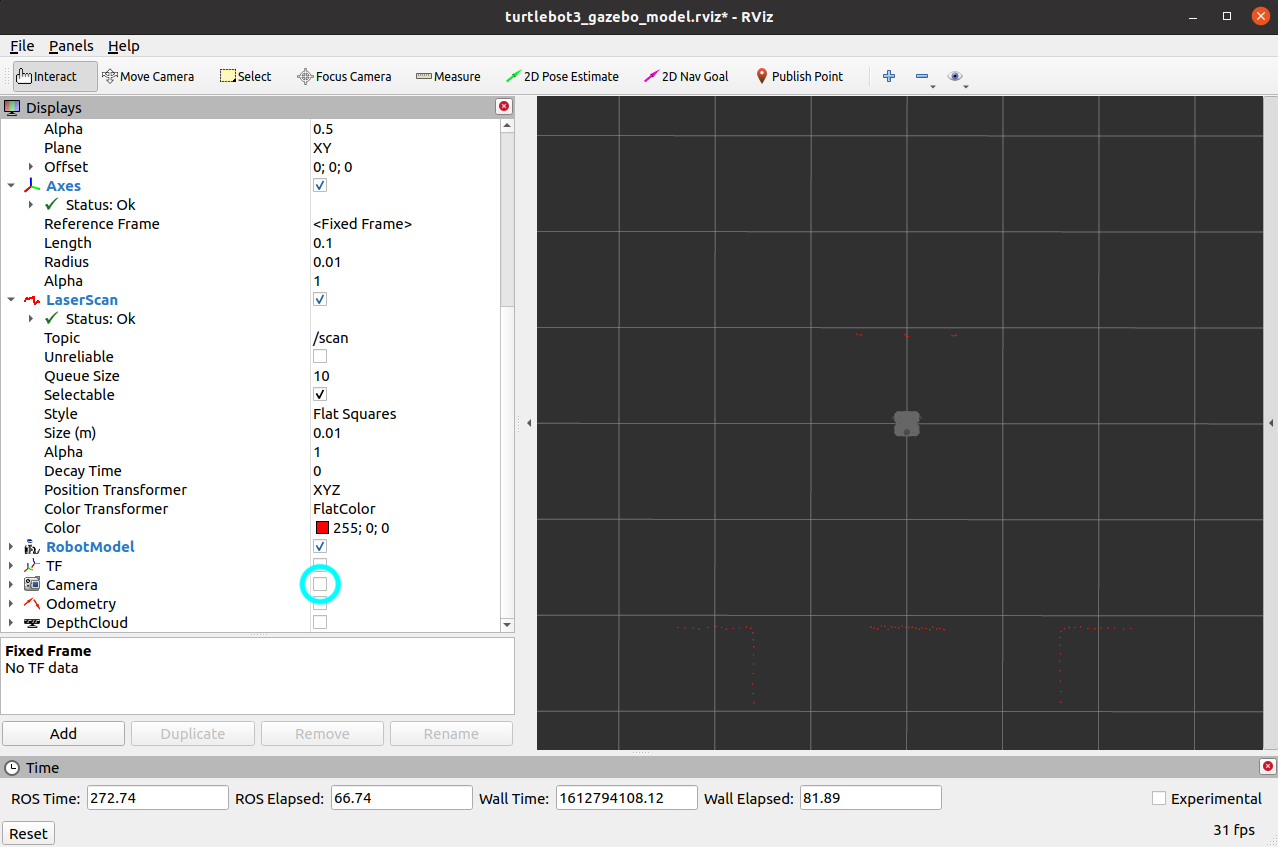This screenshot has width=1278, height=847.
Task: Expand the RobotModel tree item
Action: click(11, 547)
